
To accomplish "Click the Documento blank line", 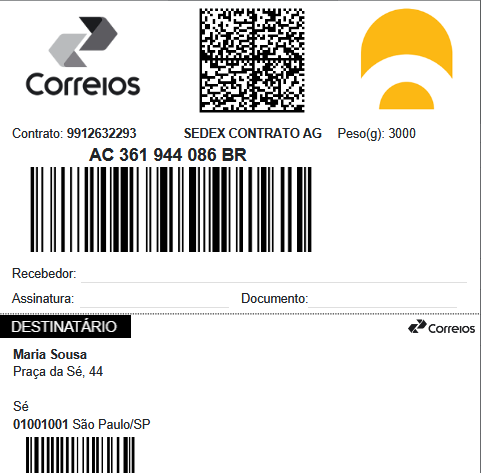I will coord(382,307).
